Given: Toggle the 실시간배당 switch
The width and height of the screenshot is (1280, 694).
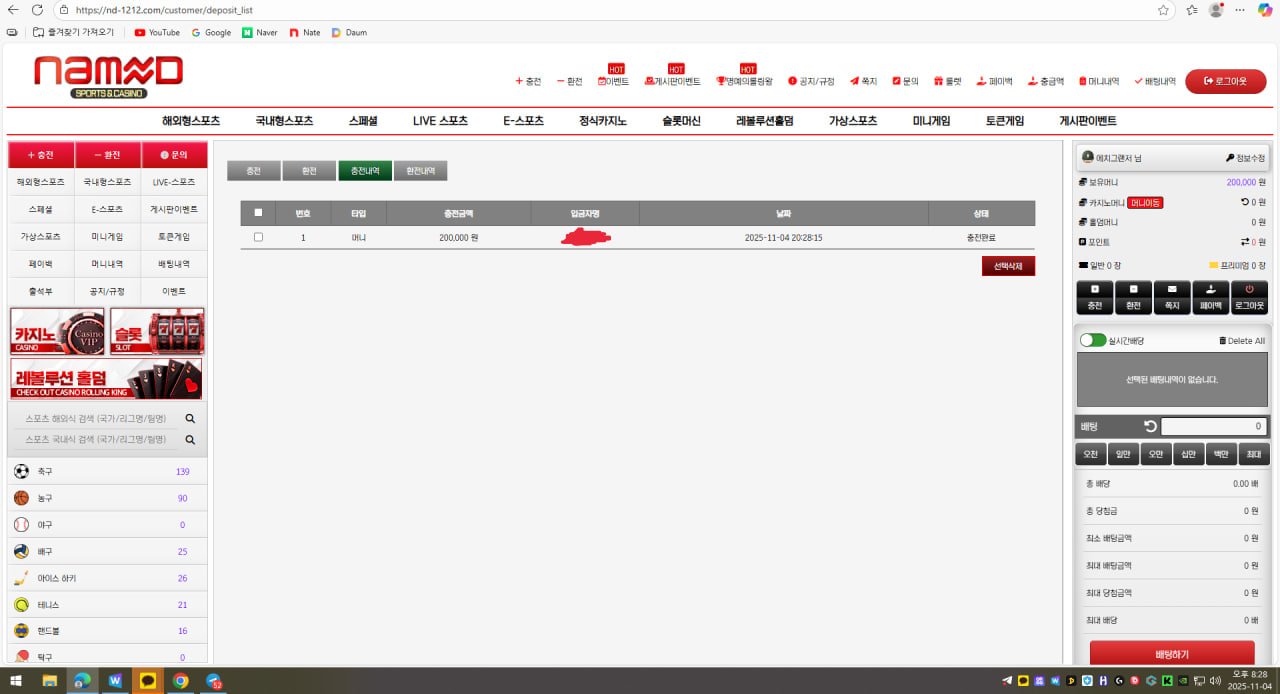Looking at the screenshot, I should point(1093,341).
